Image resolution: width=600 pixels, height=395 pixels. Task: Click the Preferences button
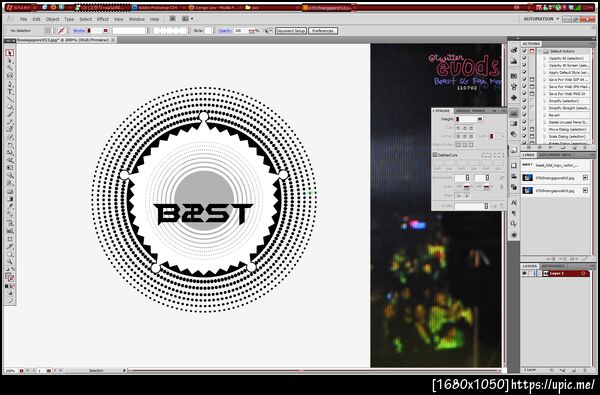(x=323, y=31)
